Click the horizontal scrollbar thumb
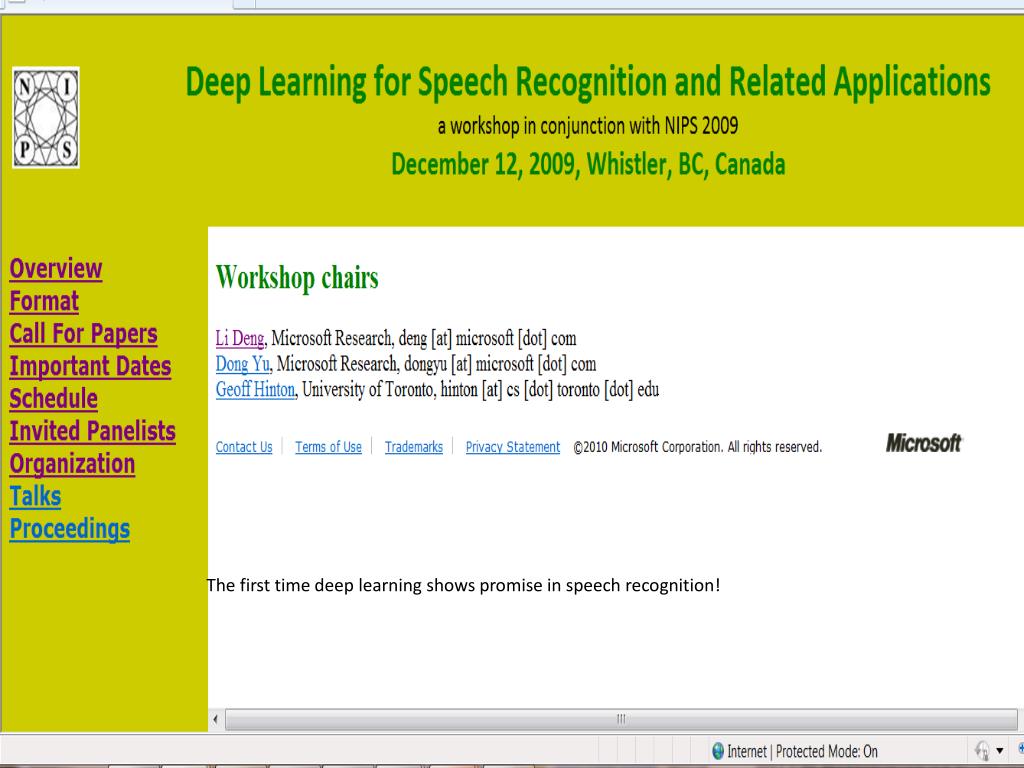The height and width of the screenshot is (768, 1024). point(621,720)
